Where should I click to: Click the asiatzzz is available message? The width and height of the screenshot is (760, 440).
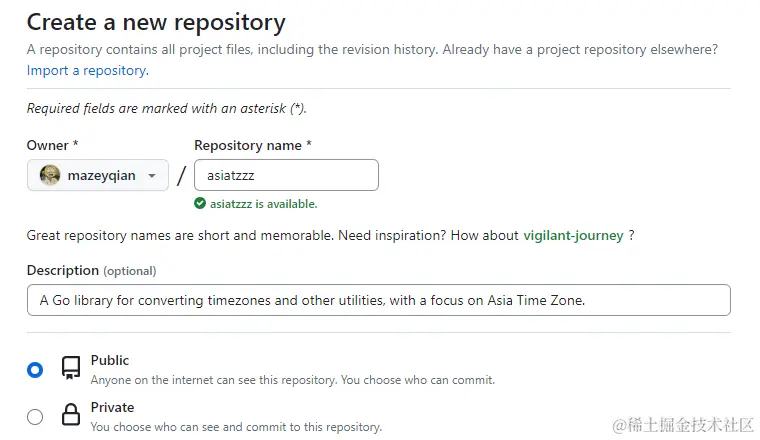[263, 204]
